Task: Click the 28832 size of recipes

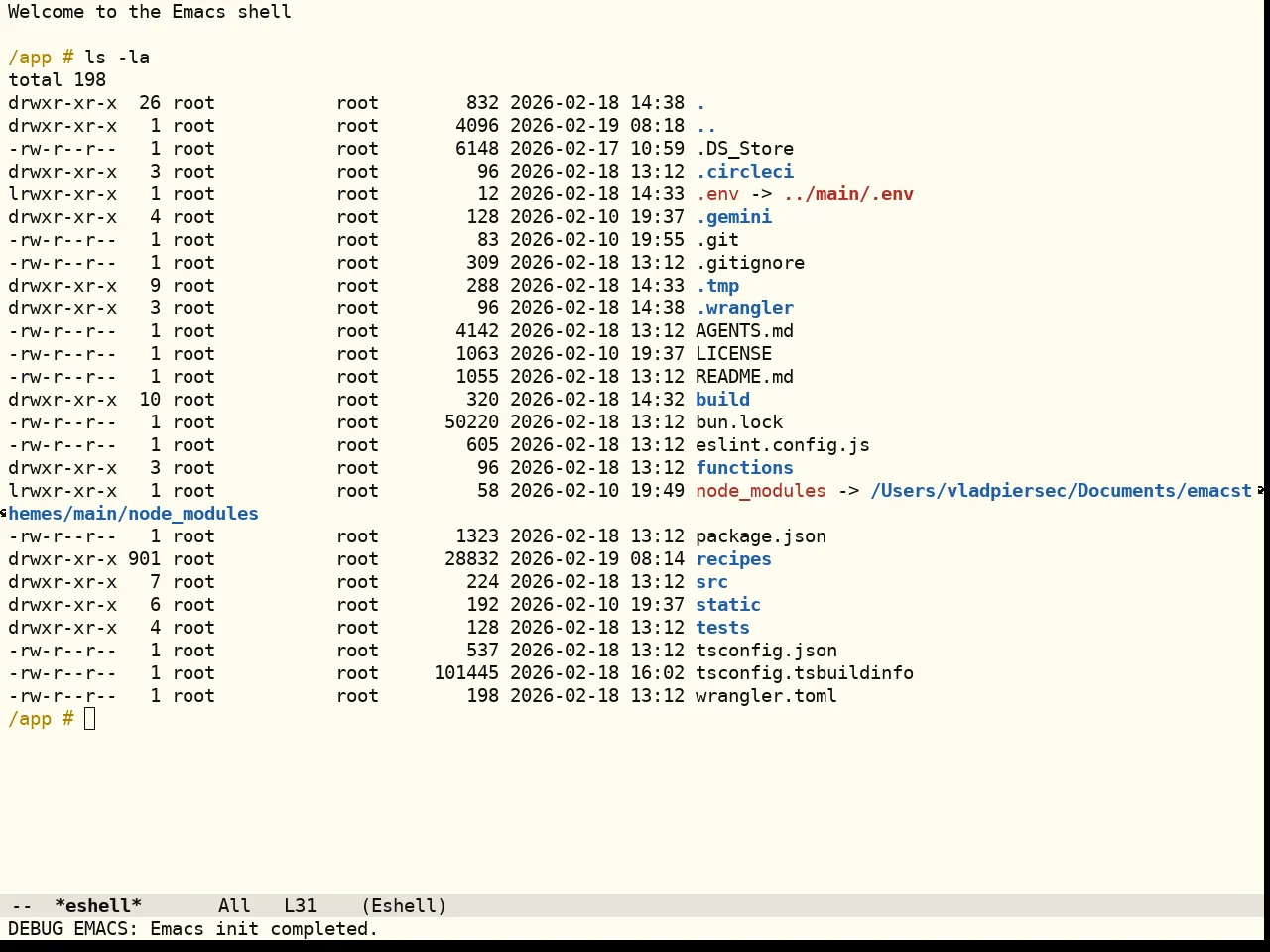Action: click(x=471, y=559)
